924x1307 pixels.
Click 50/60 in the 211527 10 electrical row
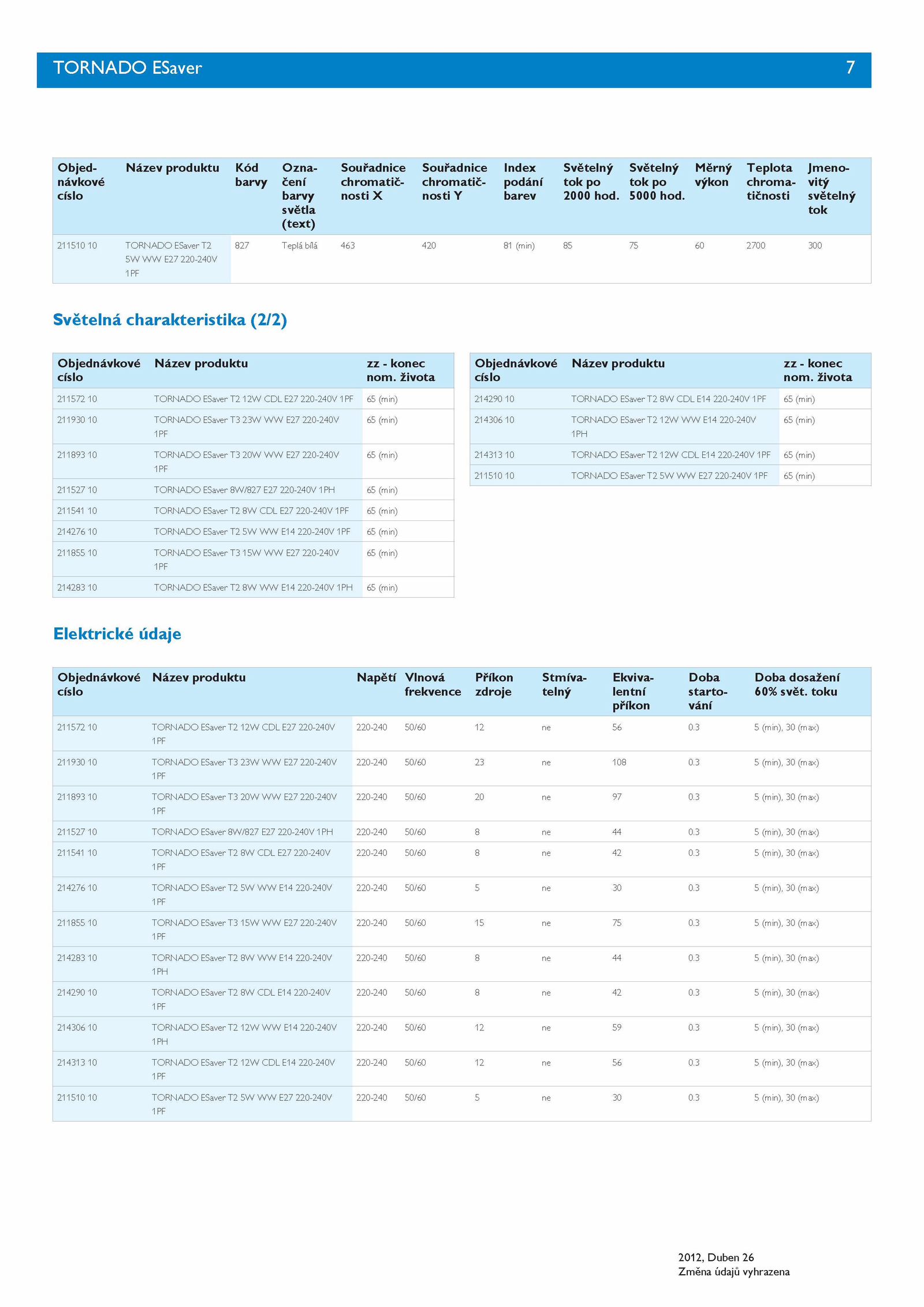click(x=415, y=832)
